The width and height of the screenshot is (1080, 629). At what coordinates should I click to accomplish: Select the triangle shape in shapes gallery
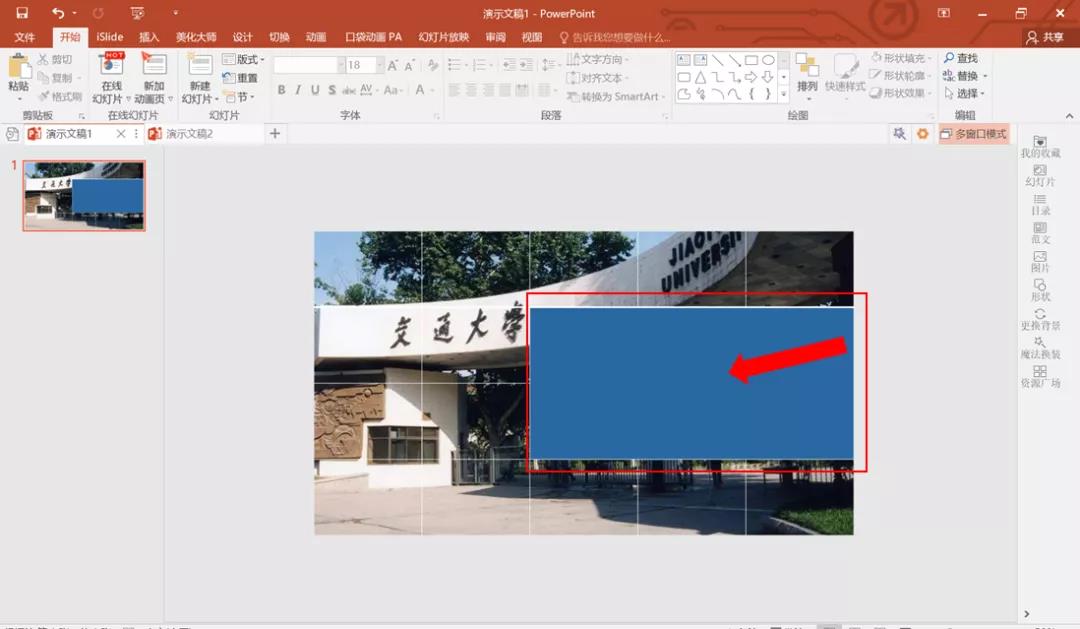[700, 77]
